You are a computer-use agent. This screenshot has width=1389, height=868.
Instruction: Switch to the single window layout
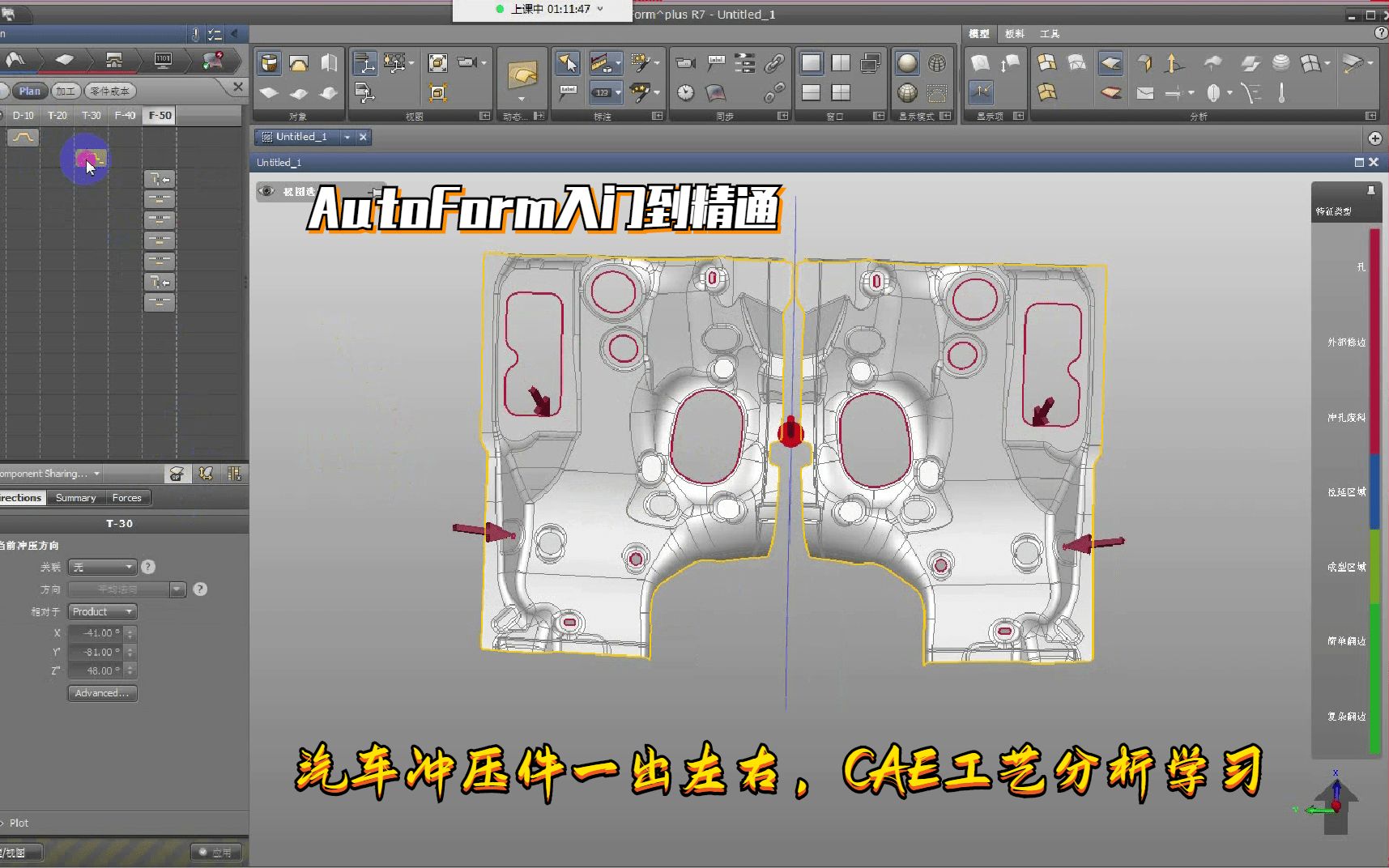click(811, 63)
